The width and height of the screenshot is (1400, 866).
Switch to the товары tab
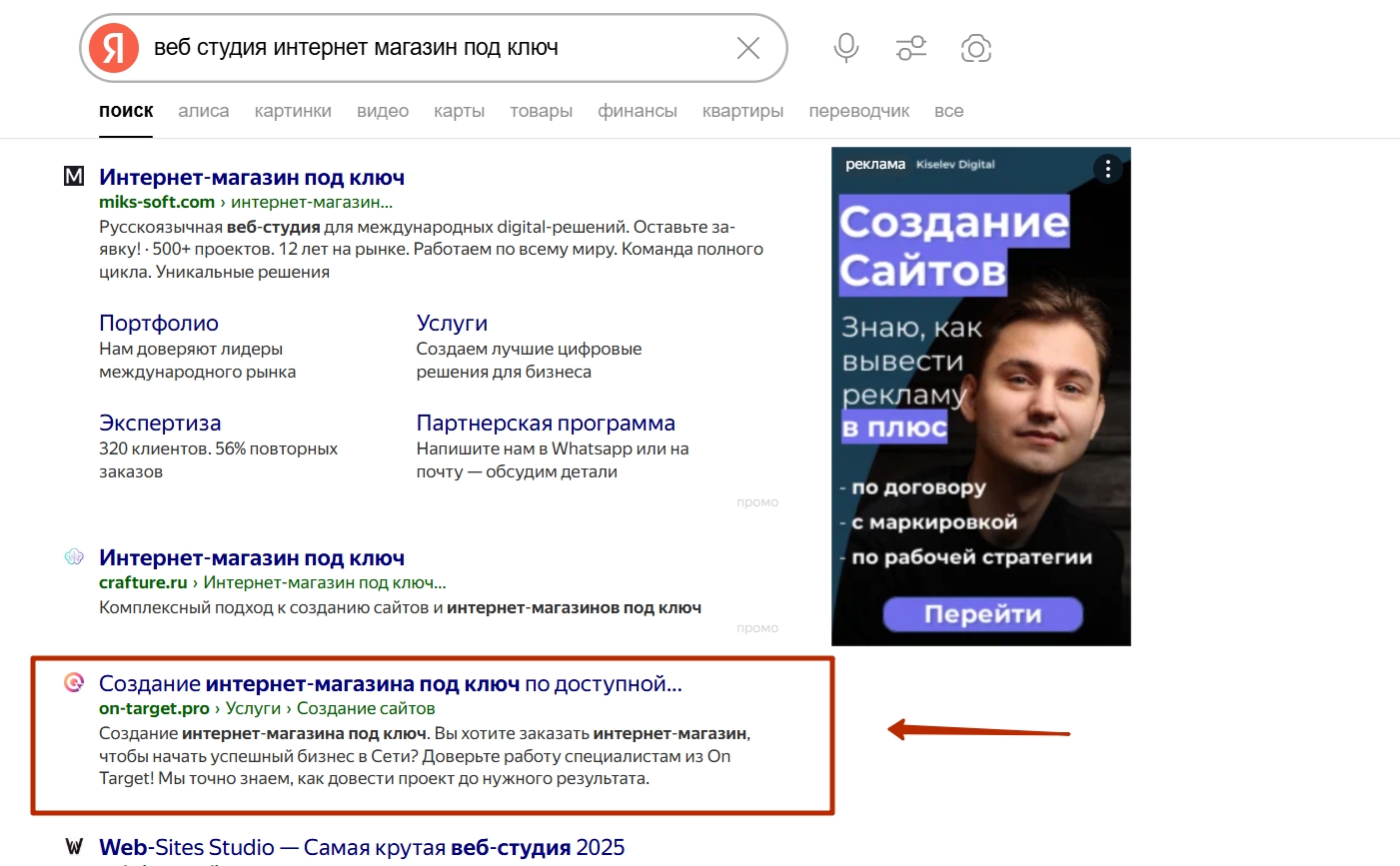541,111
